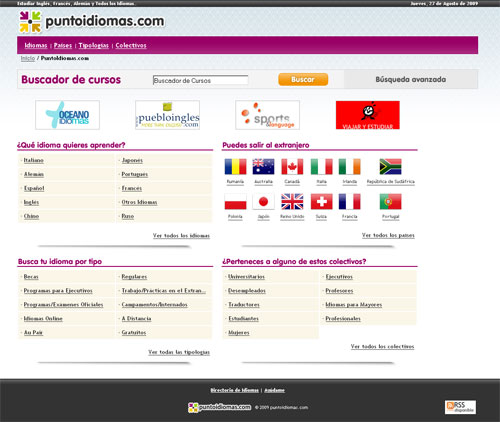Open the Ejecutivos collective link
Screen dimensions: 500x422
pyautogui.click(x=339, y=277)
